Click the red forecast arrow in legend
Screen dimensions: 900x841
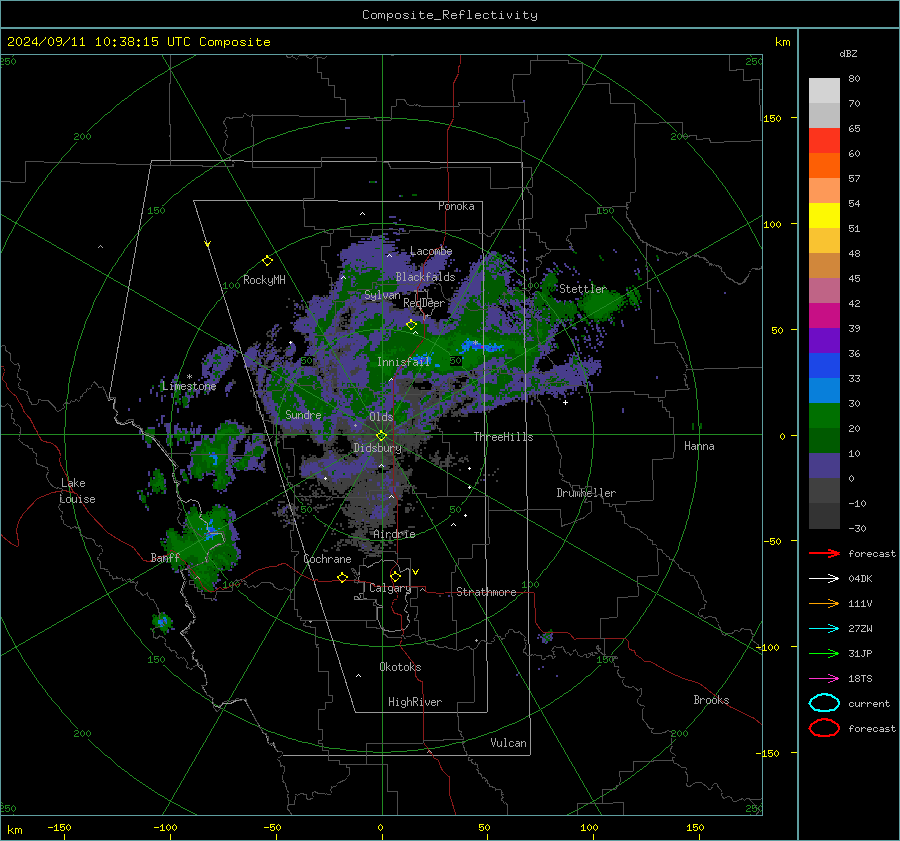click(x=824, y=553)
